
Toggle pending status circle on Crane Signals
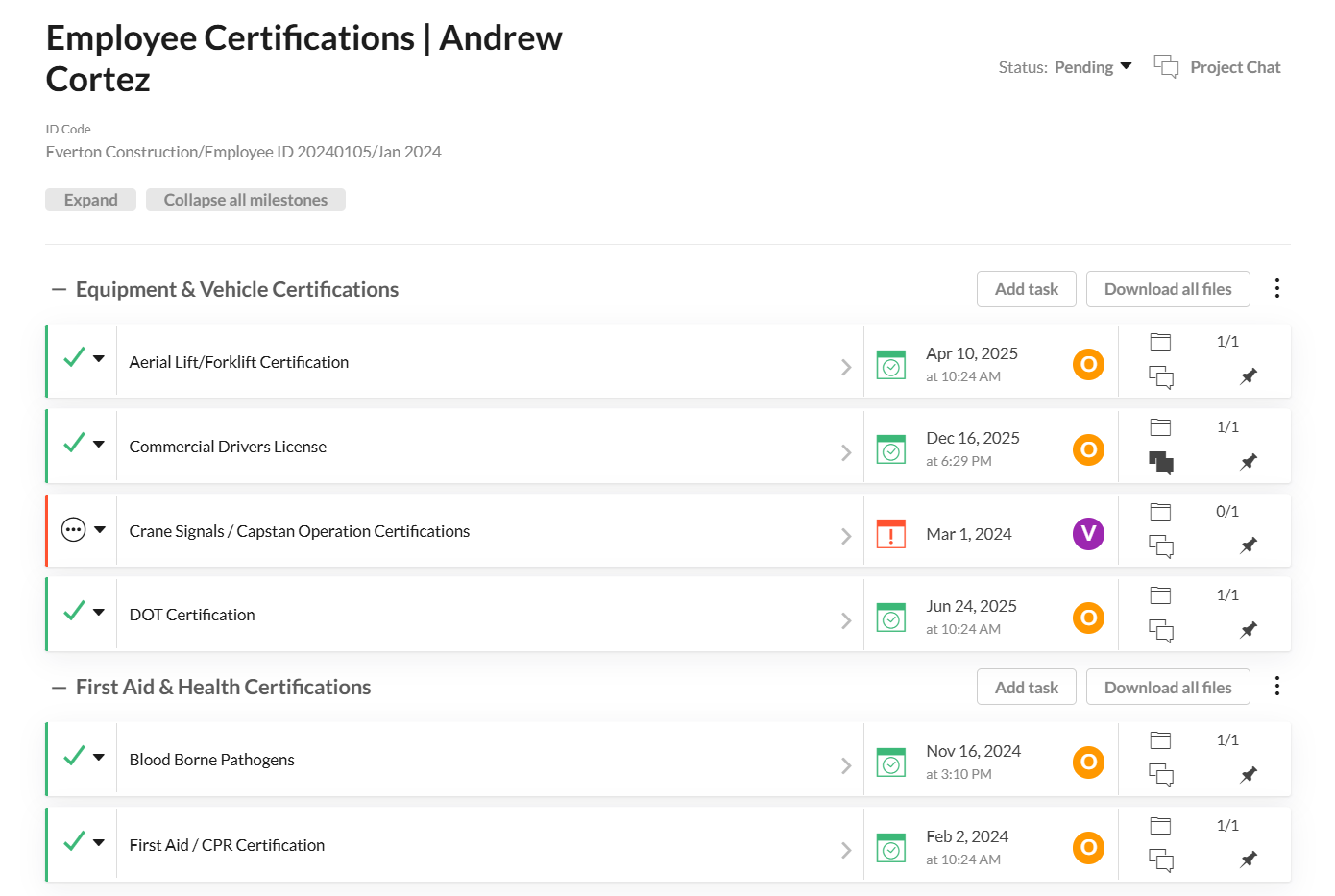[74, 529]
